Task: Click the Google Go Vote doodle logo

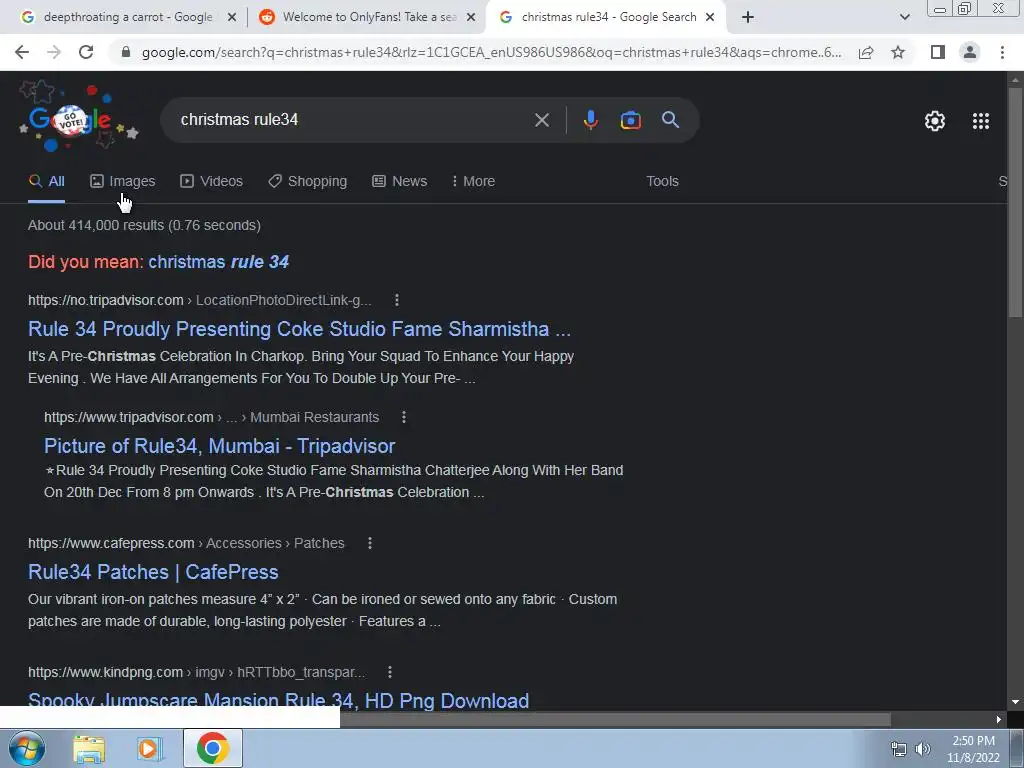Action: 77,118
